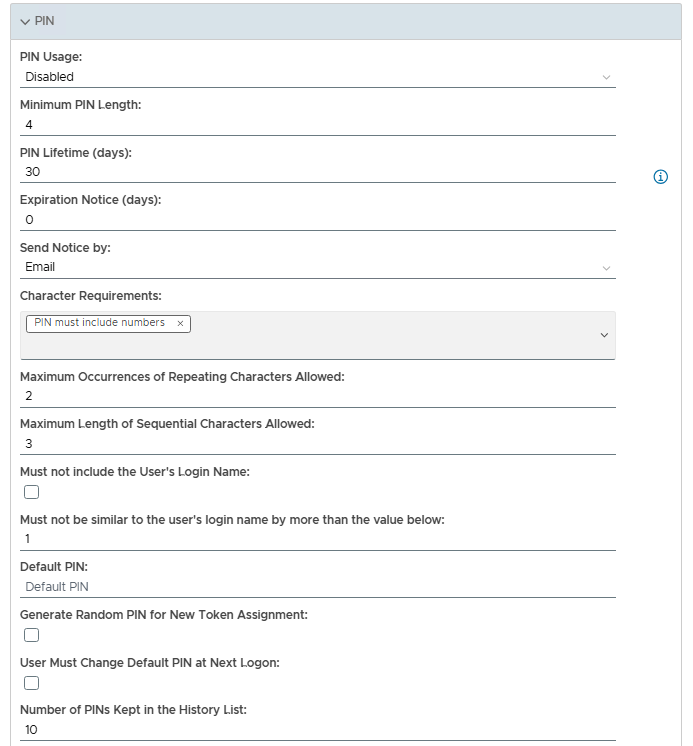Focus the login name similarity value field
Image resolution: width=693 pixels, height=746 pixels.
317,539
